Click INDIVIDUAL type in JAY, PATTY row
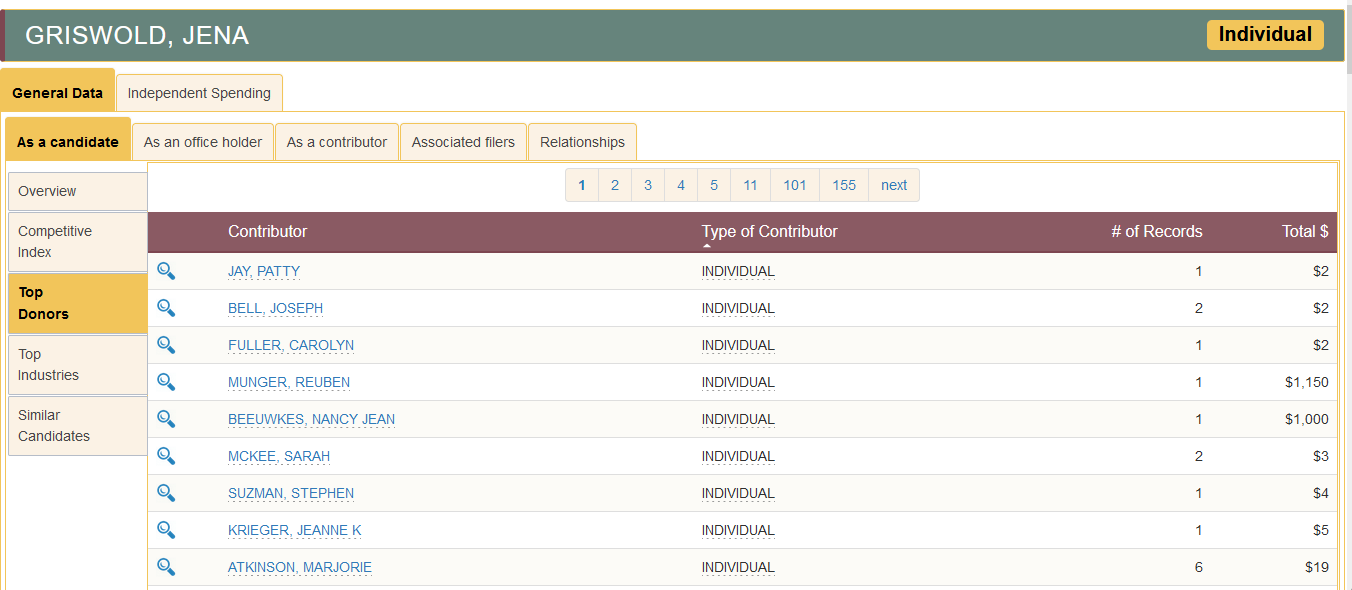 point(738,271)
